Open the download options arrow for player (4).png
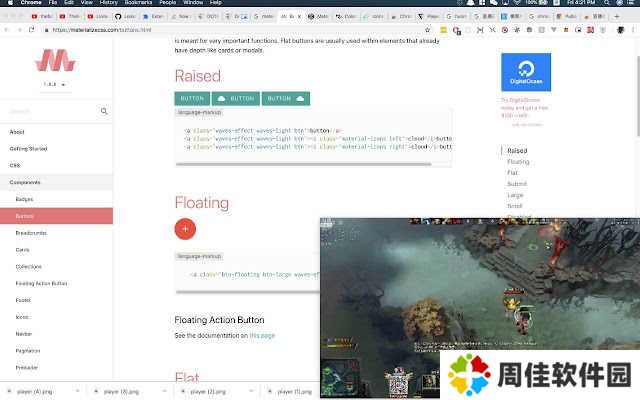Screen dimensions: 640x400 [76, 392]
